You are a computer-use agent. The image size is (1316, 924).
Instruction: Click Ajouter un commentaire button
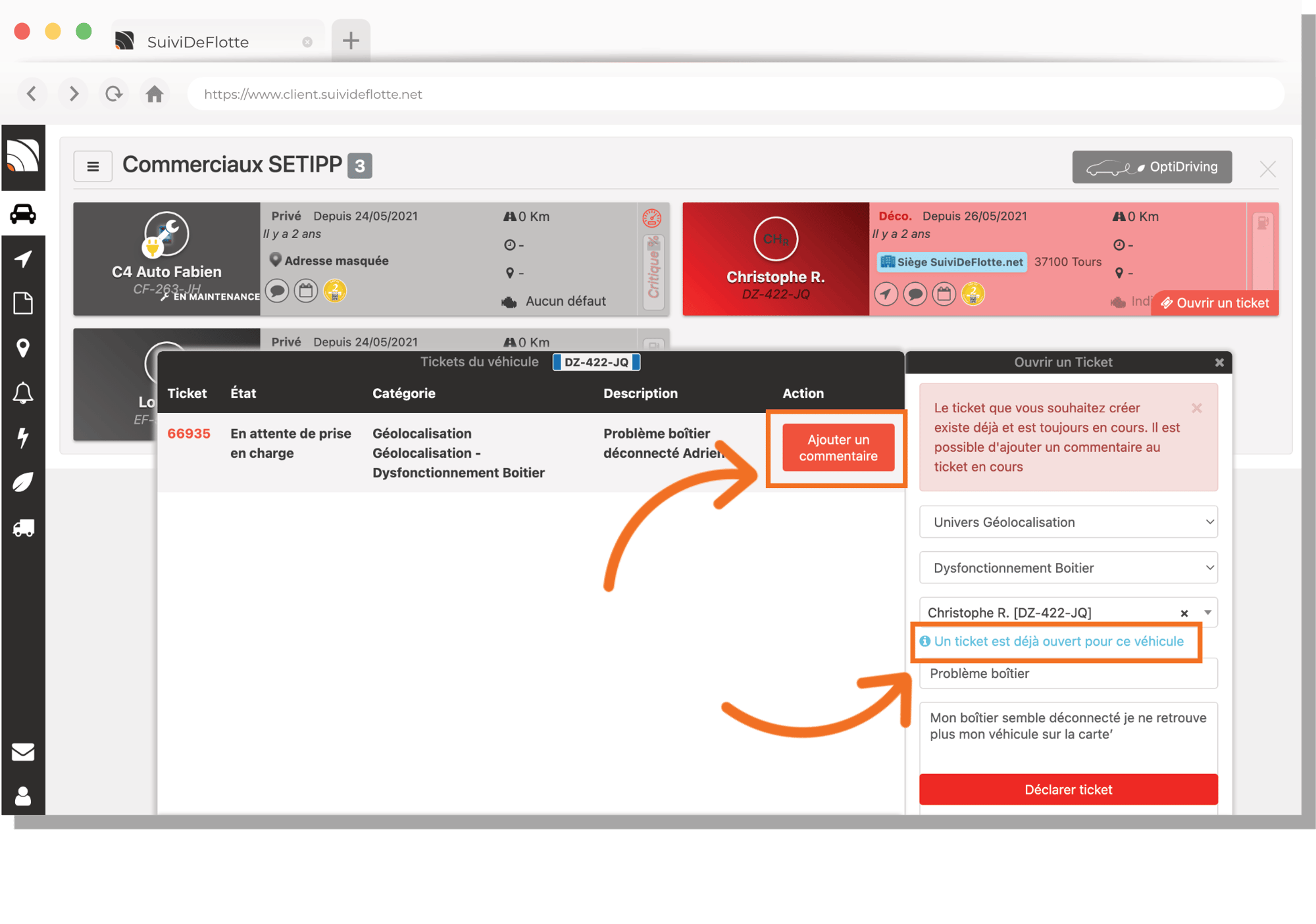point(838,448)
